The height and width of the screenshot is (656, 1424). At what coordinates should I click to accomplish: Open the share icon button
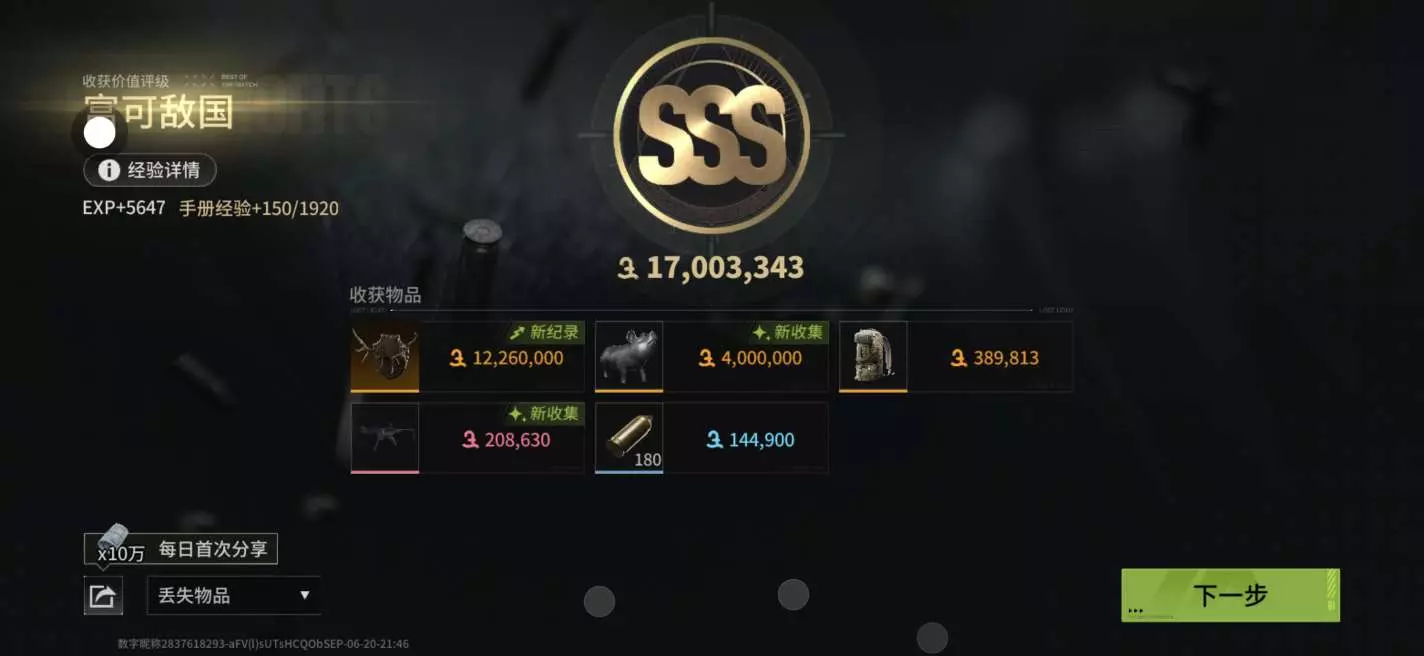tap(103, 596)
